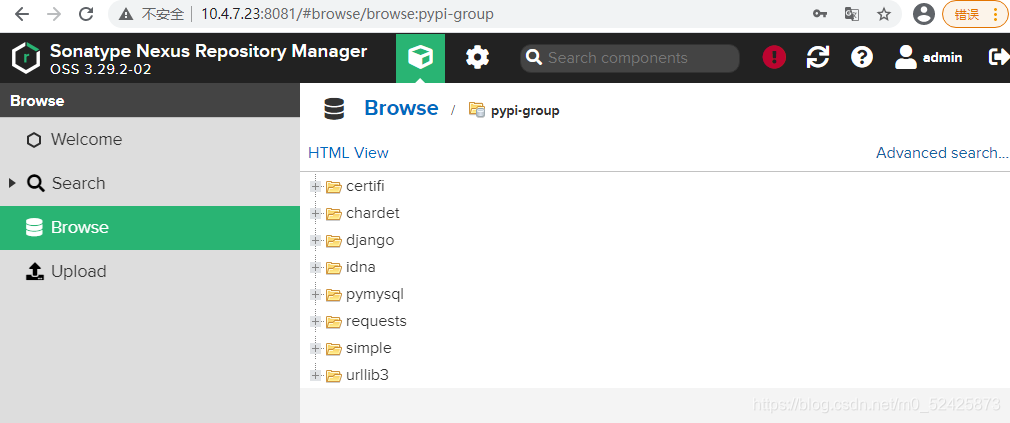Open server administration gear icon

click(478, 58)
